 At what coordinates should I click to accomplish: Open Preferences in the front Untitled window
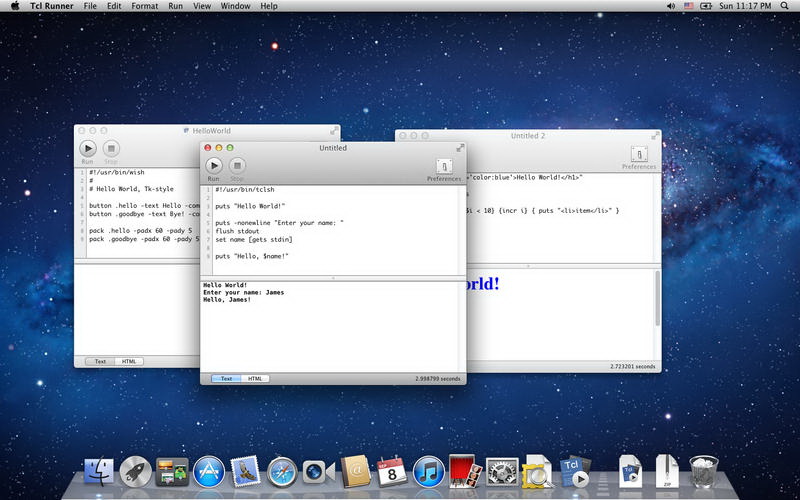[444, 167]
